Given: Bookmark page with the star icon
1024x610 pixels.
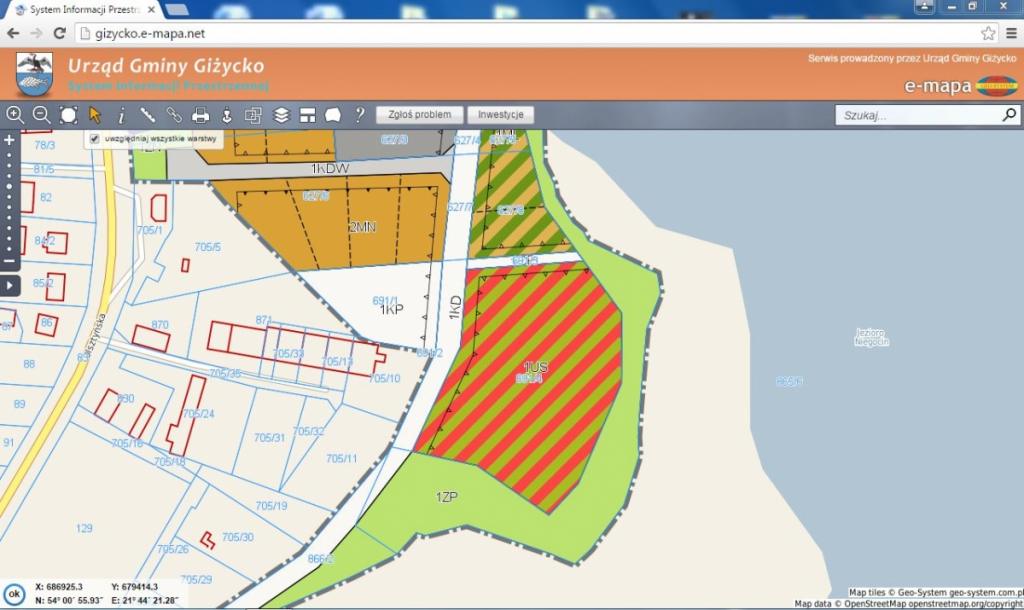Looking at the screenshot, I should coord(988,33).
